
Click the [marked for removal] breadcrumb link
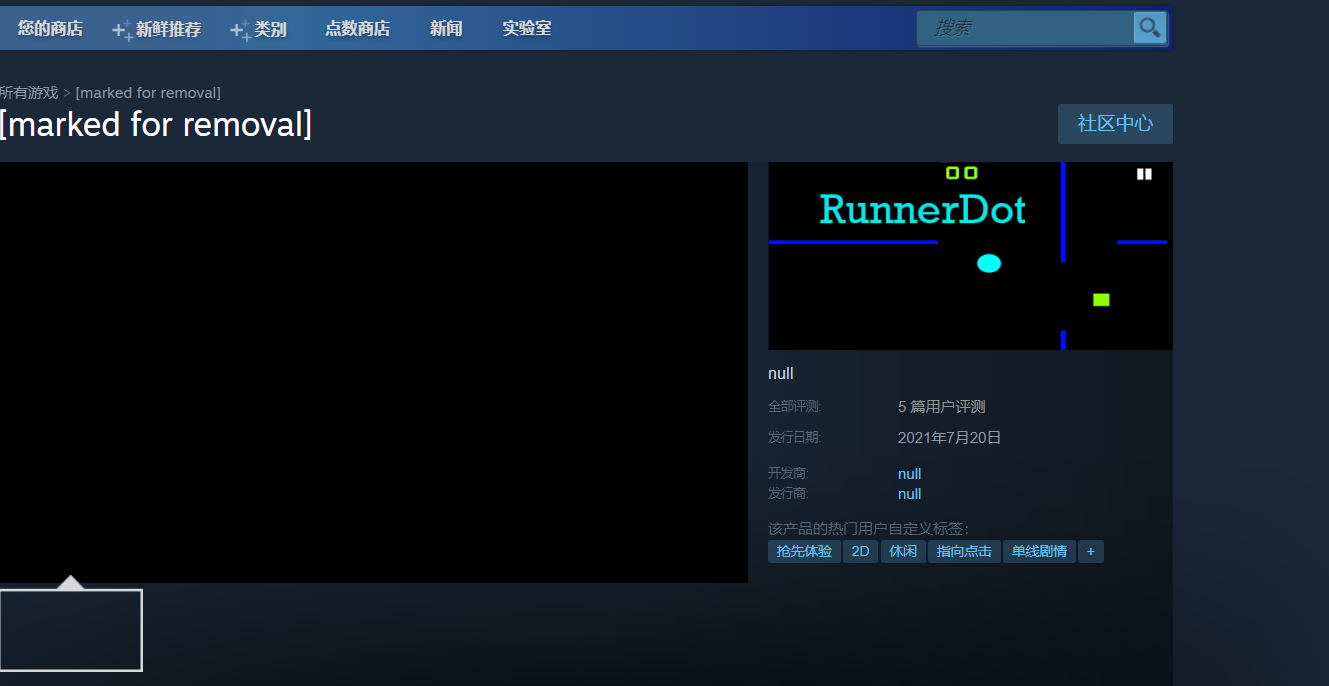pos(148,93)
